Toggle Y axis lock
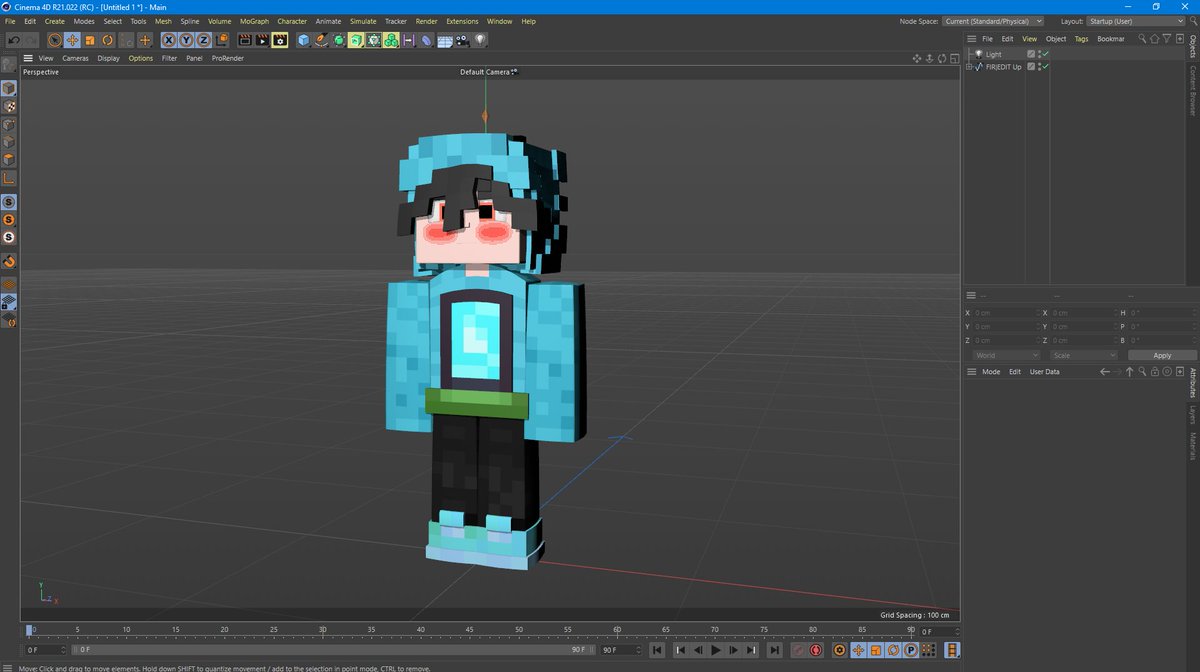The image size is (1200, 672). click(186, 40)
